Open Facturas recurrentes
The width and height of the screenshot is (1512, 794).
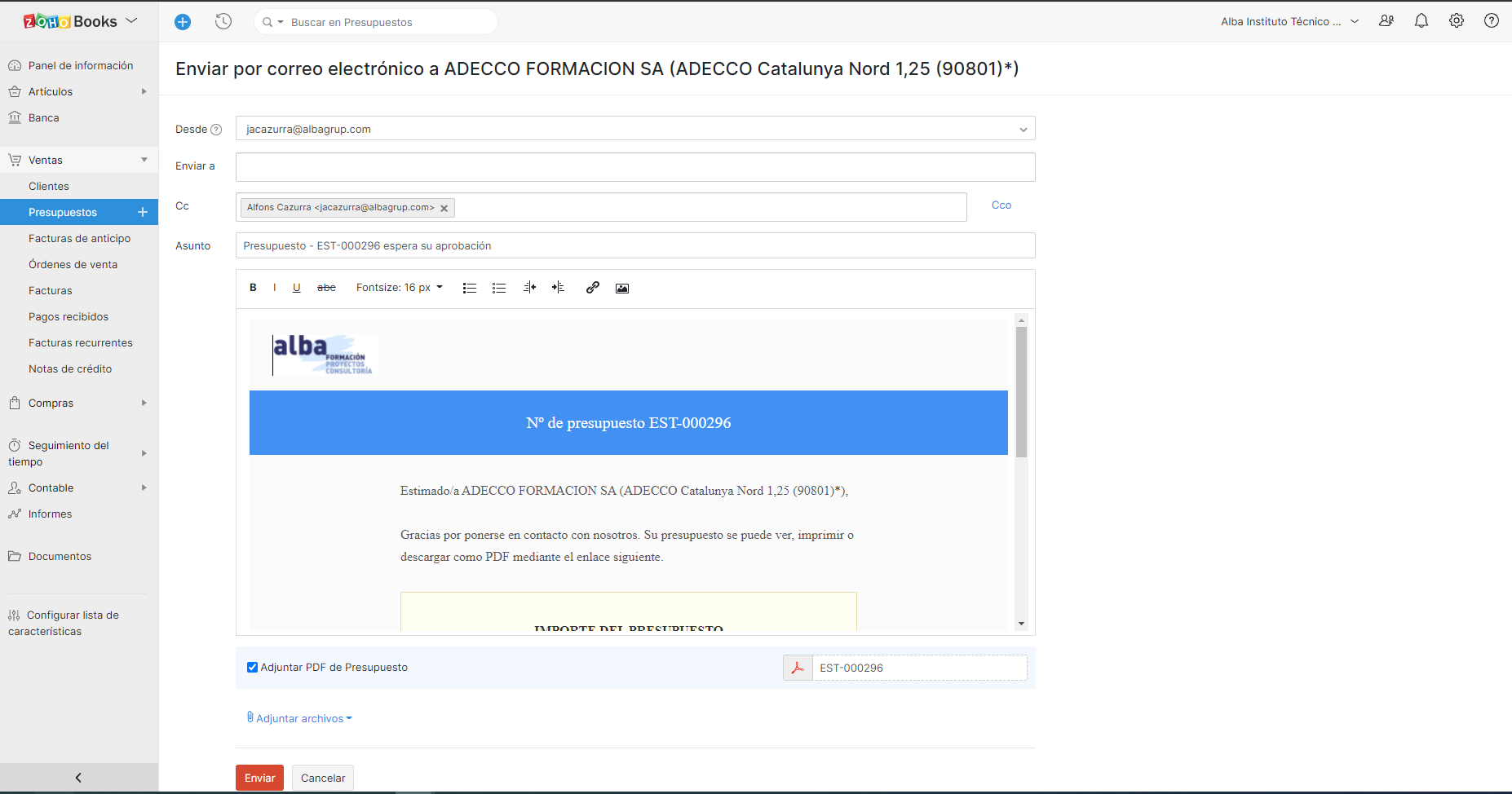point(79,342)
